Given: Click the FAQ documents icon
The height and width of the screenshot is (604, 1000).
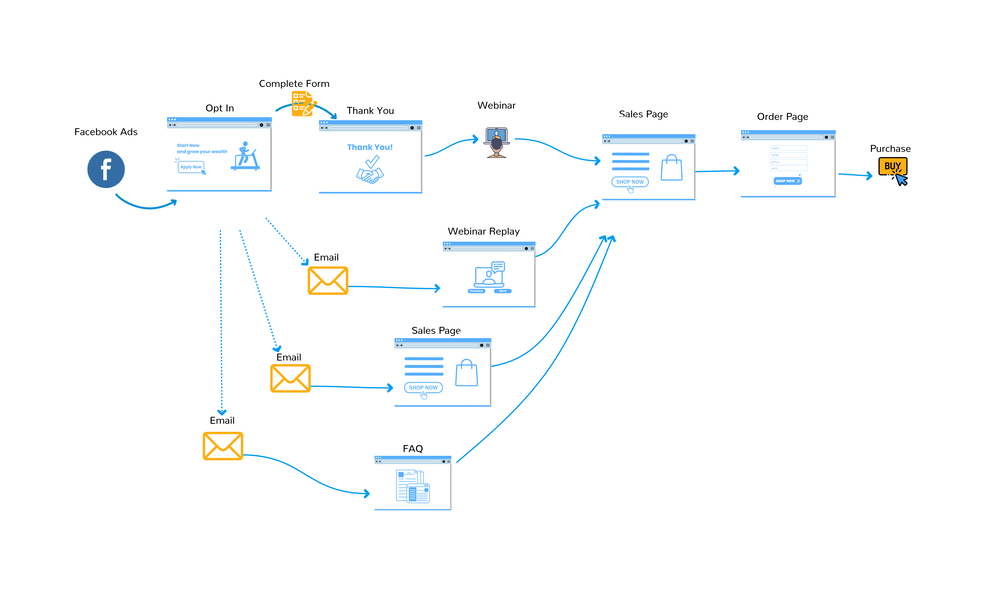Looking at the screenshot, I should (412, 488).
